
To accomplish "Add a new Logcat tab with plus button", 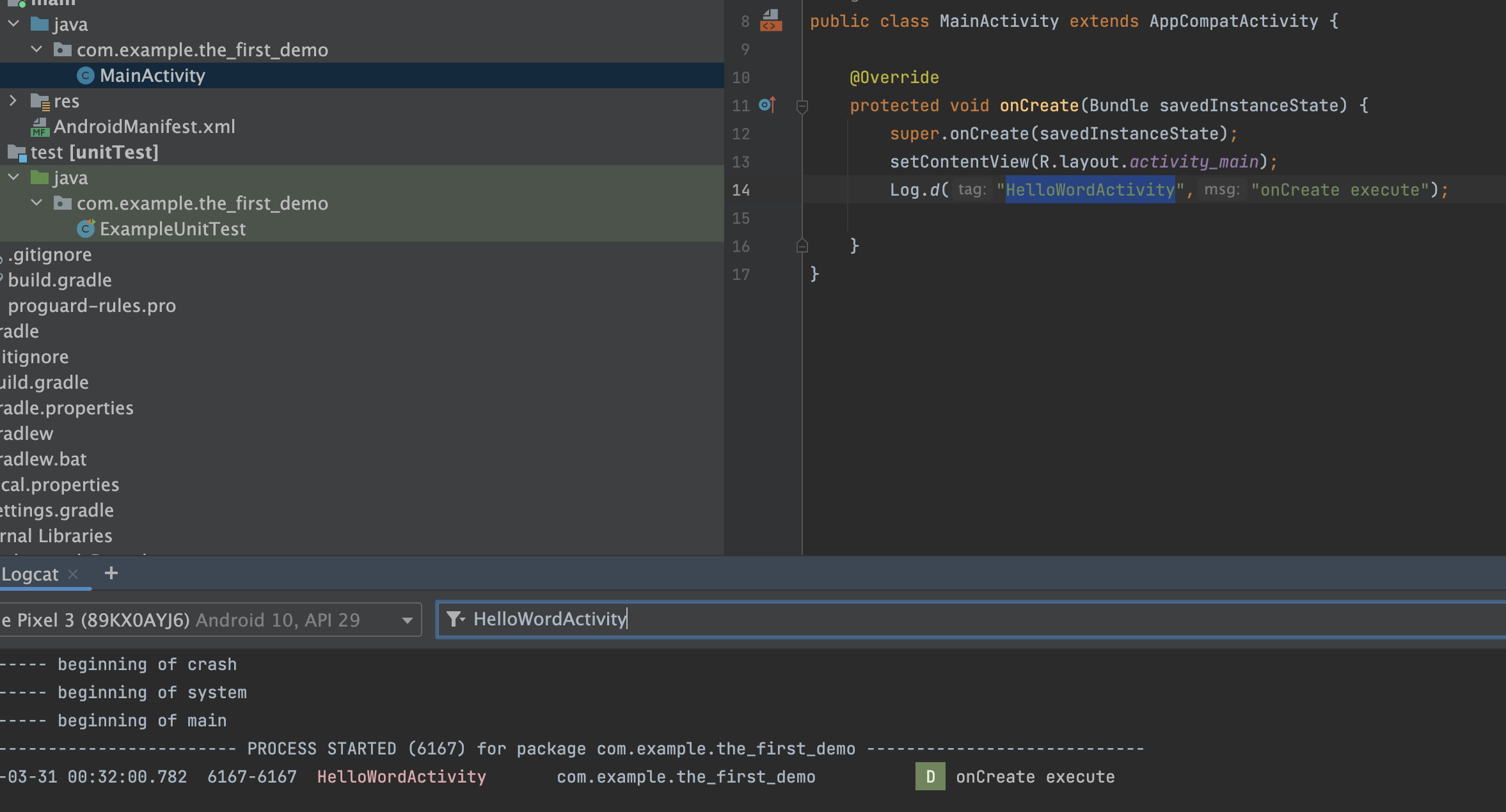I will click(111, 574).
